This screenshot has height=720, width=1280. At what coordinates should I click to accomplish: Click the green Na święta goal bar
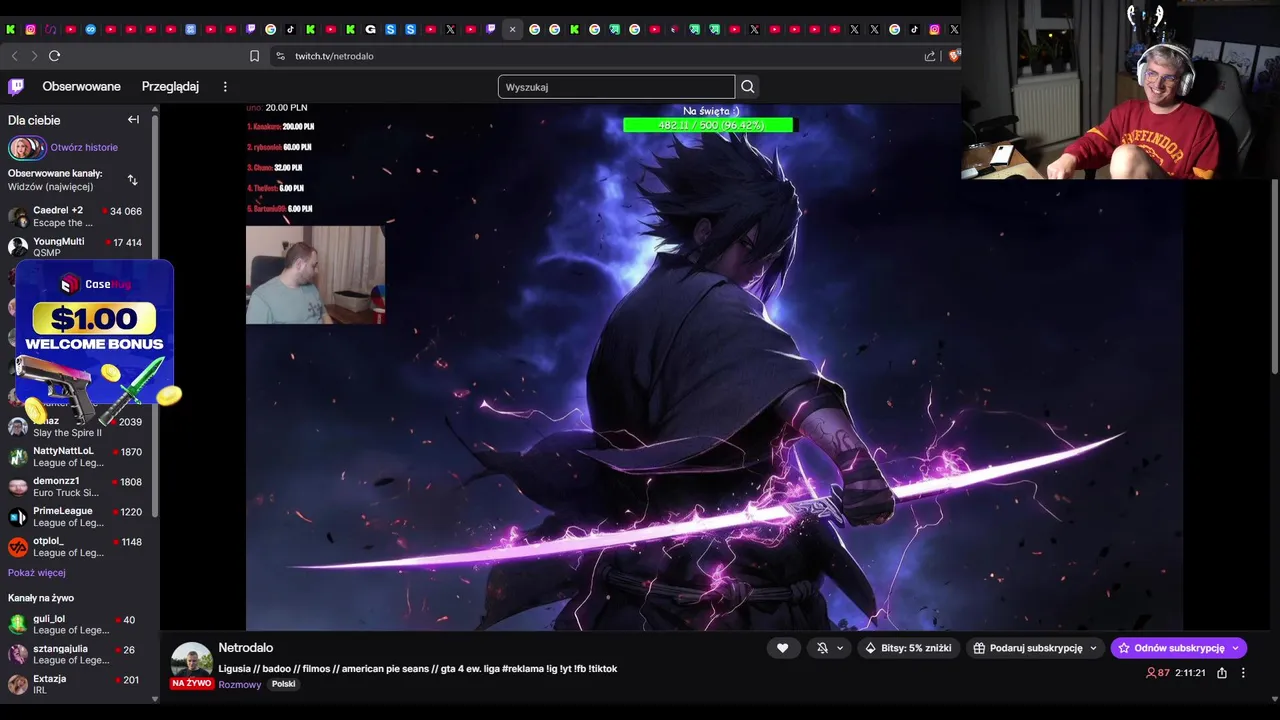pyautogui.click(x=709, y=125)
